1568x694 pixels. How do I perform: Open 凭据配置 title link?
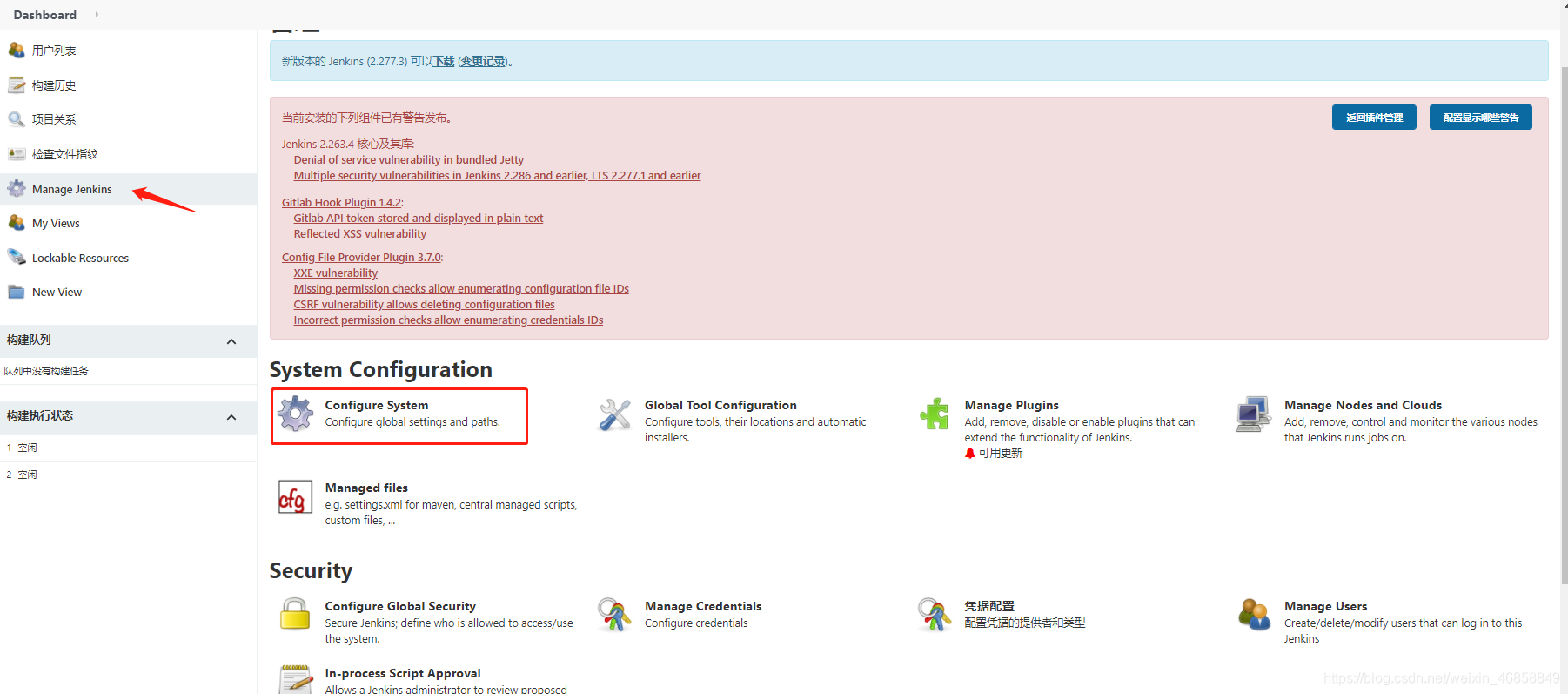pyautogui.click(x=989, y=606)
